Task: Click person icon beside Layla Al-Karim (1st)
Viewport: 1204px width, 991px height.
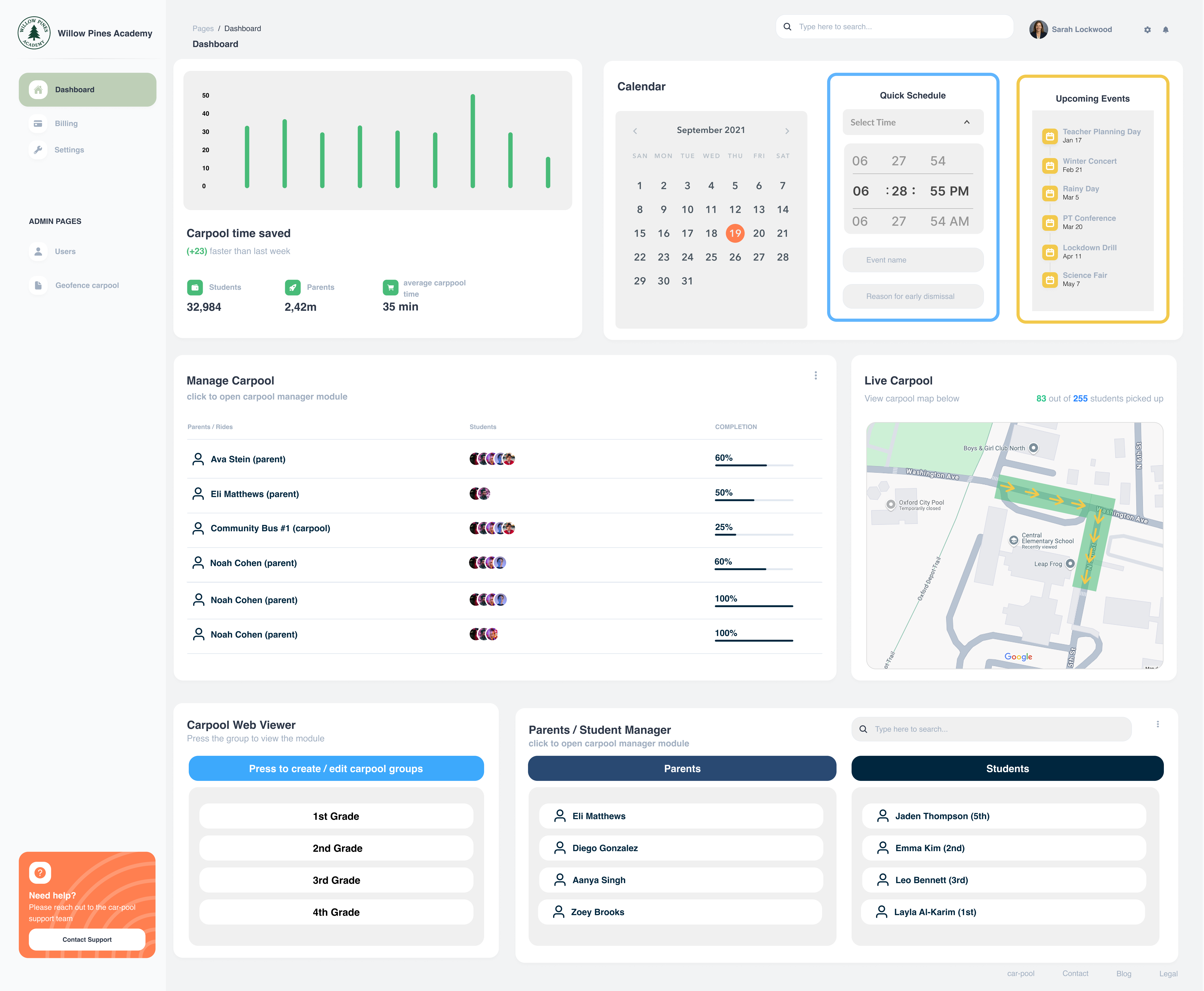Action: (882, 912)
